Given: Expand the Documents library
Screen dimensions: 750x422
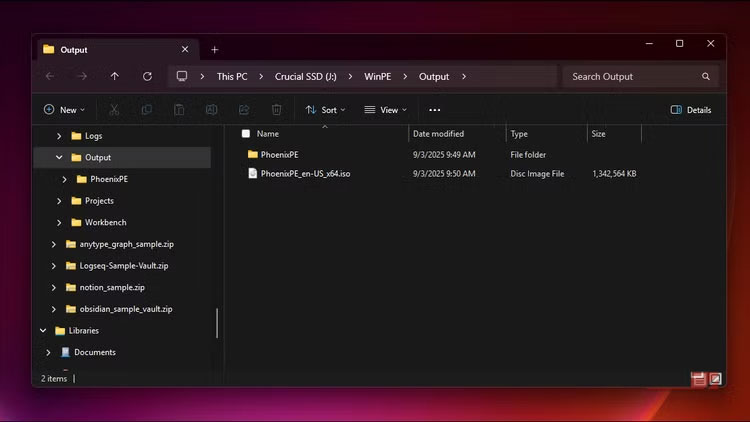Looking at the screenshot, I should pos(48,353).
